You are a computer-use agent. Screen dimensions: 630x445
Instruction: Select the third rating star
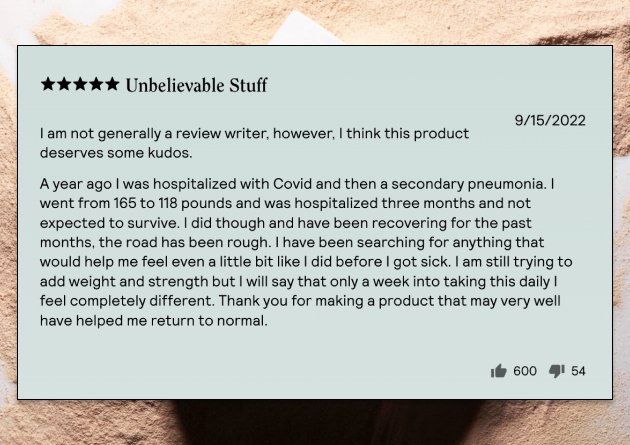tap(80, 85)
